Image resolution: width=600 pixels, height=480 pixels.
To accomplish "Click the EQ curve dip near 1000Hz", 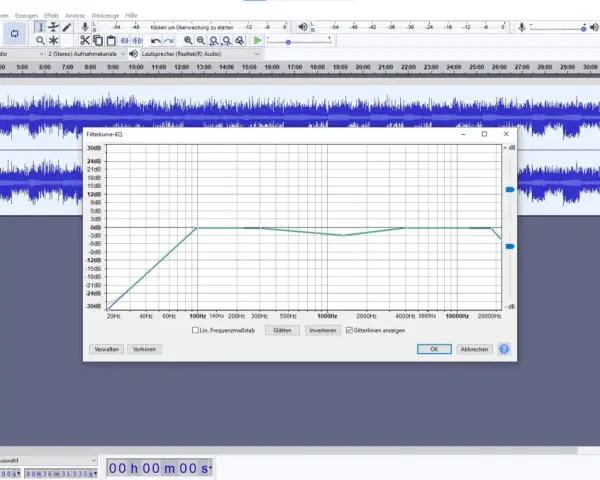I will (343, 235).
